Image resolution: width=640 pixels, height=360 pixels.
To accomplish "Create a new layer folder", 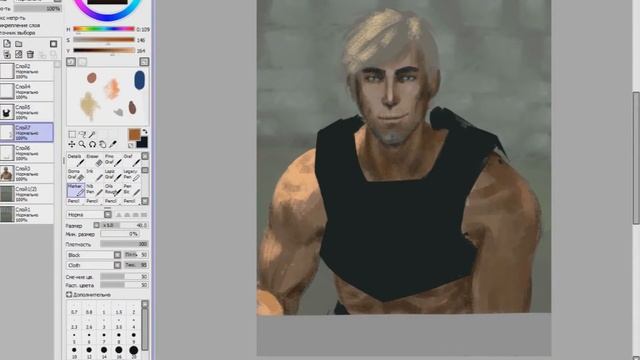I will pyautogui.click(x=19, y=44).
